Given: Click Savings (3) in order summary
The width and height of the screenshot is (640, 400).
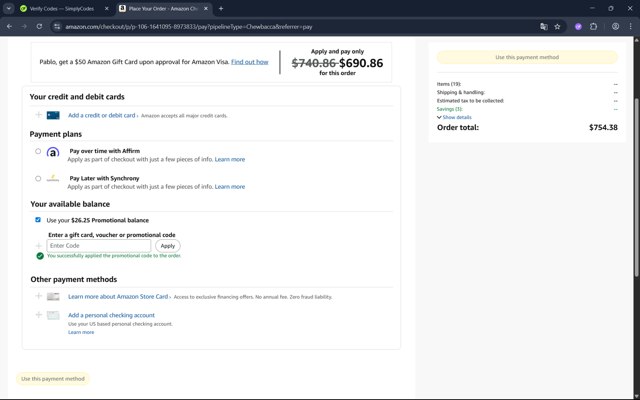Looking at the screenshot, I should pos(450,109).
